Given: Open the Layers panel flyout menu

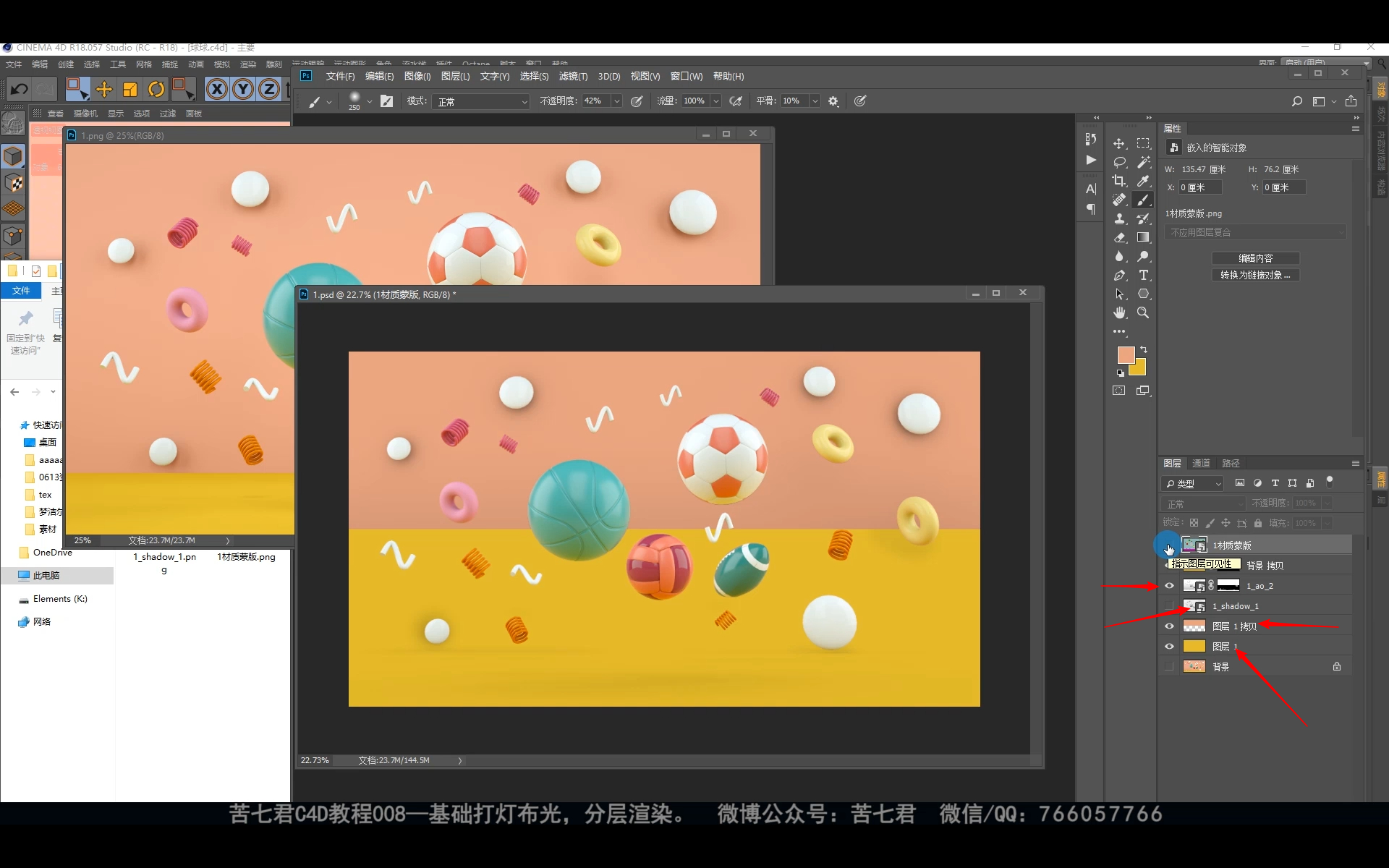Looking at the screenshot, I should tap(1355, 463).
